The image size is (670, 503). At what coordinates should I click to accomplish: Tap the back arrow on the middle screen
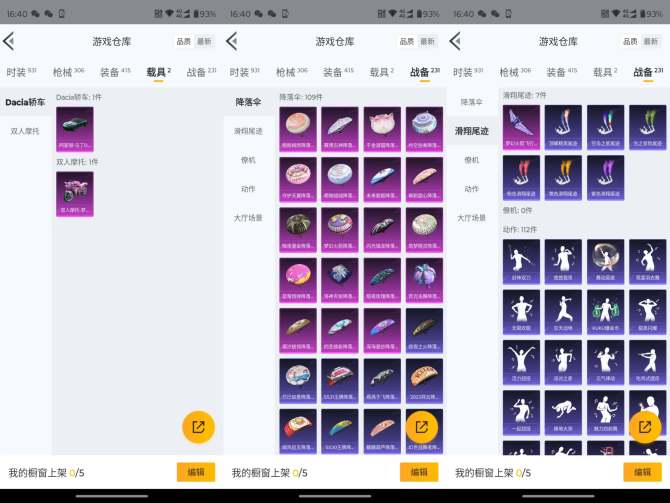232,41
